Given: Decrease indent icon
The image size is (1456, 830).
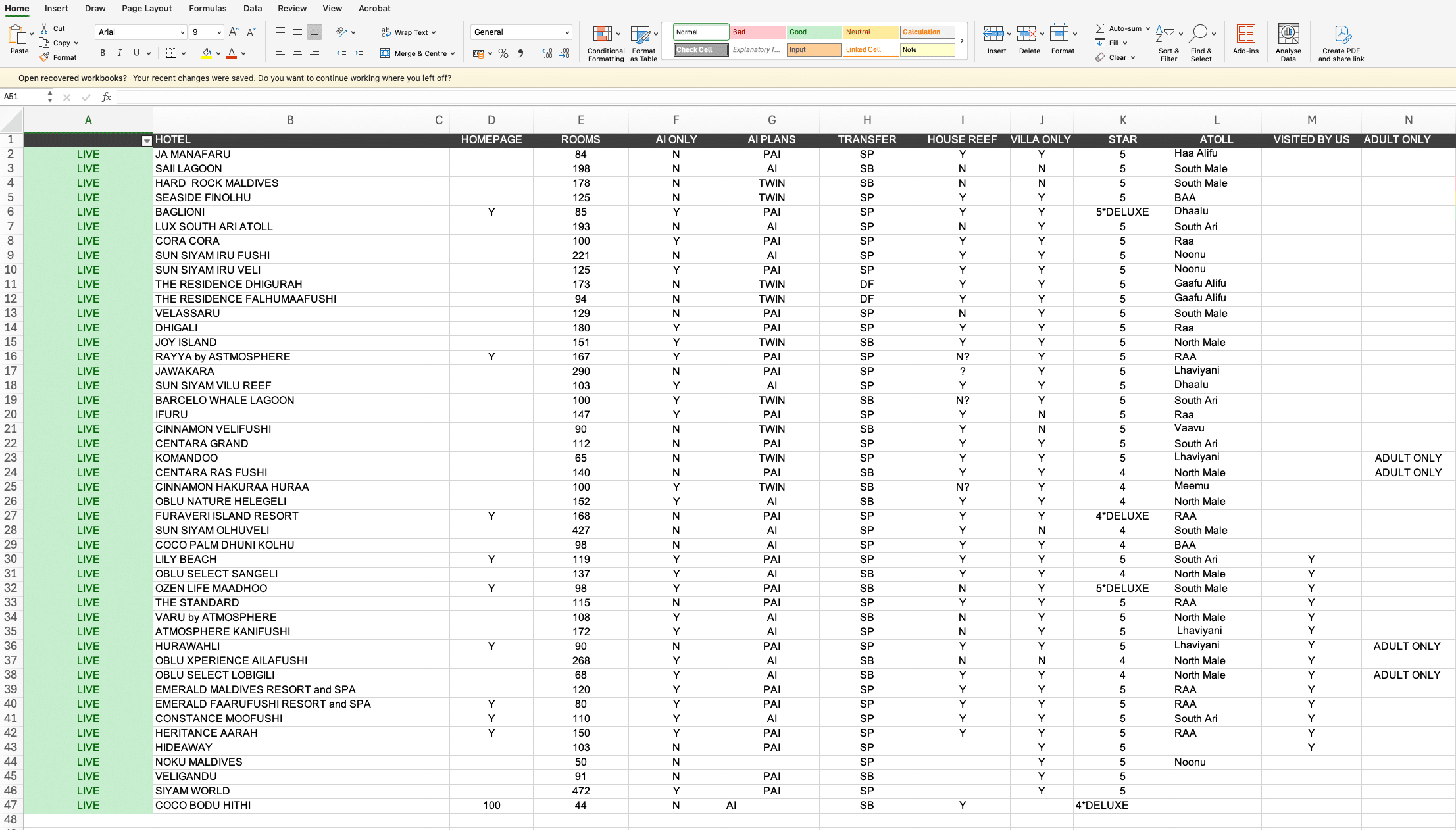Looking at the screenshot, I should click(x=341, y=53).
